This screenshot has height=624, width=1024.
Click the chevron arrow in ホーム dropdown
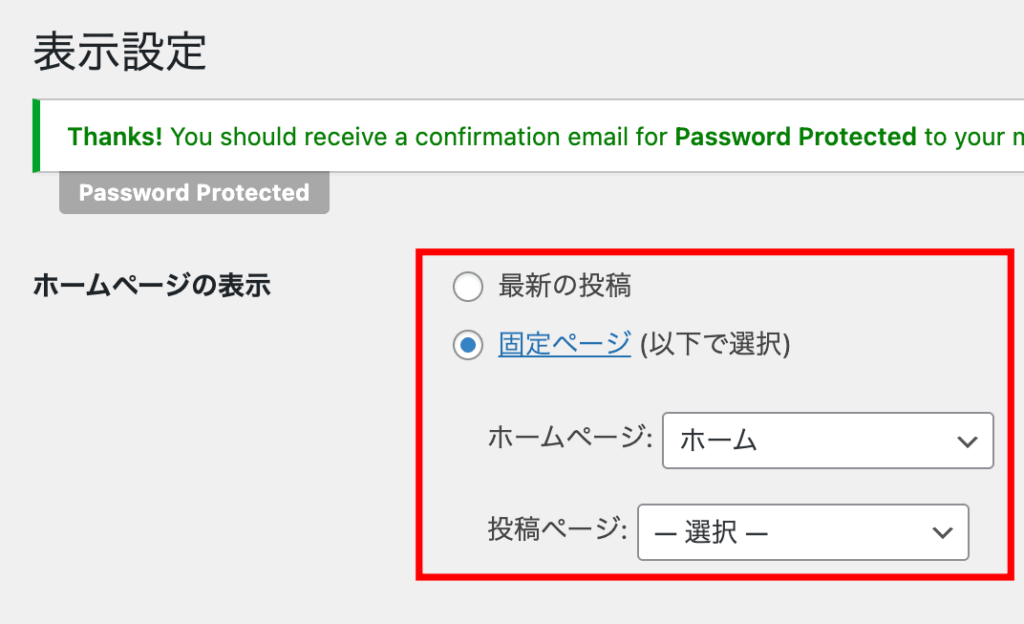tap(966, 441)
